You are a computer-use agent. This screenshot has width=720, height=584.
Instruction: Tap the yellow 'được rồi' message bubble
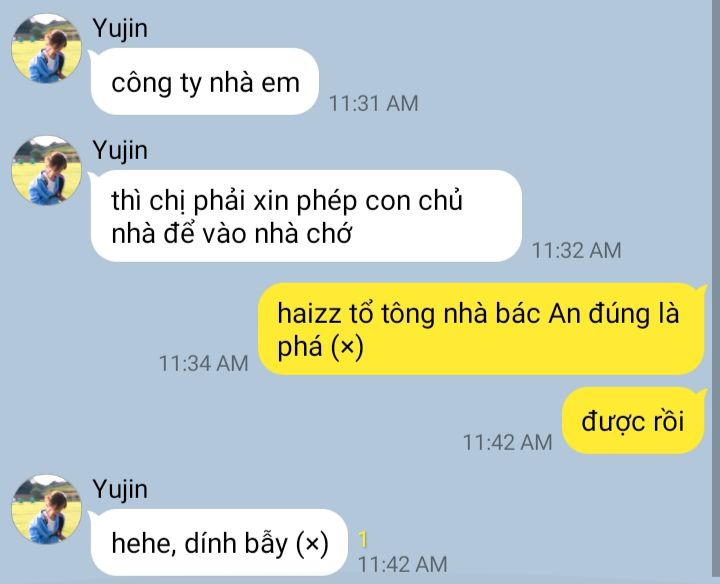tap(633, 421)
